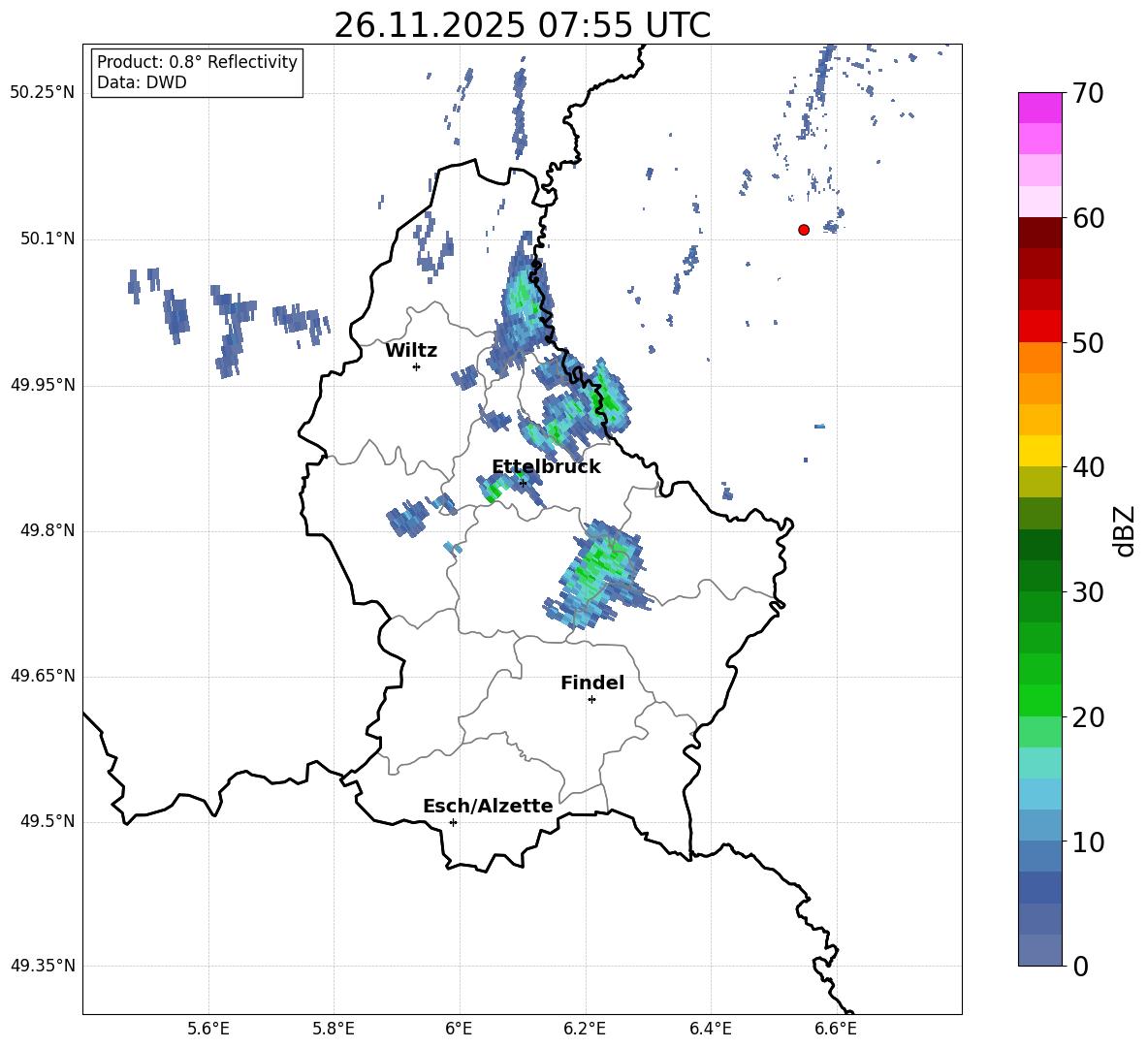Image resolution: width=1148 pixels, height=1048 pixels.
Task: Click the tall radar echo northeast of Wiltz
Action: pos(522,303)
